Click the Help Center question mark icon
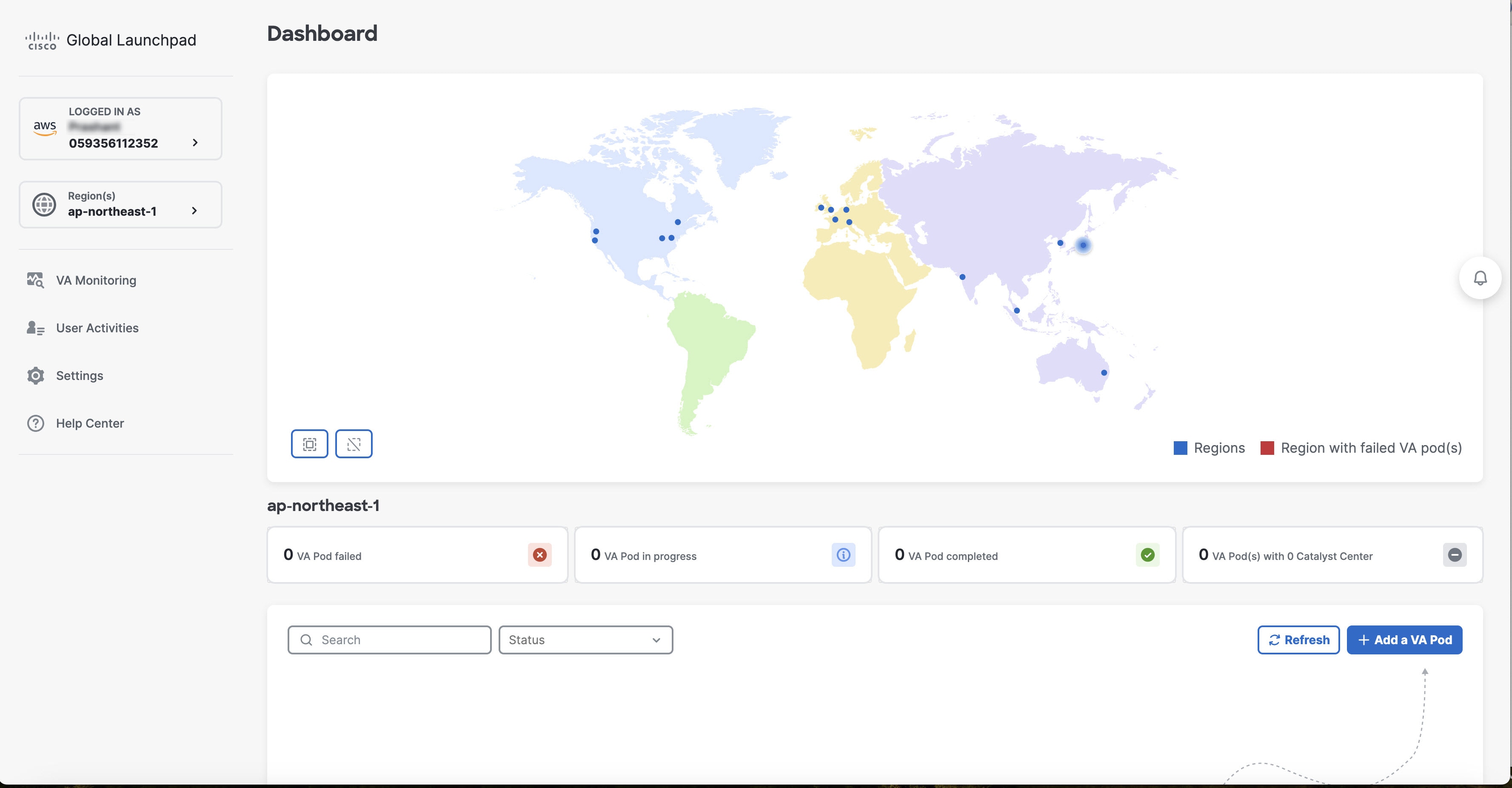This screenshot has width=1512, height=788. click(35, 423)
